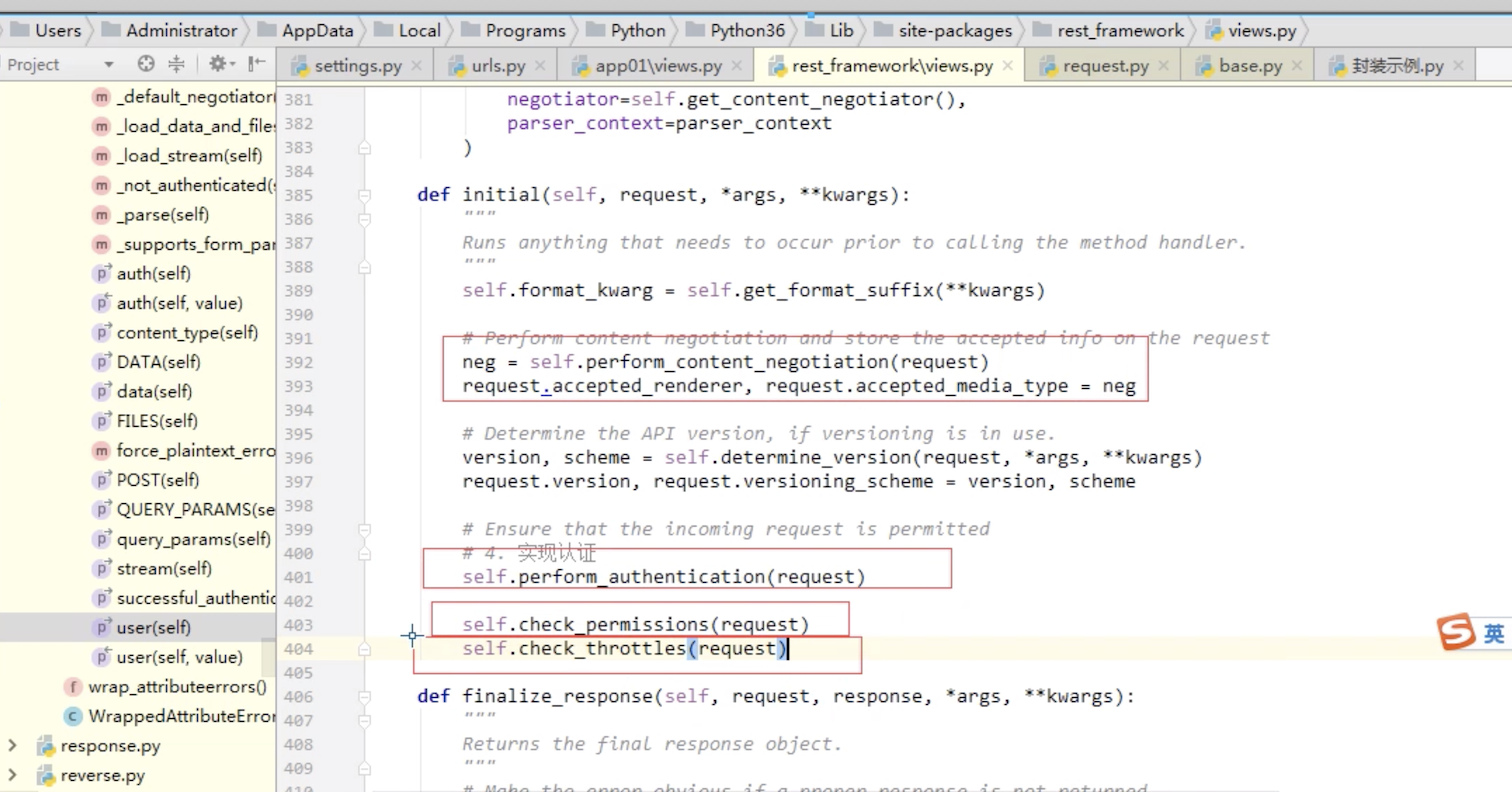Screen dimensions: 1512x792
Task: Close the rest_framework\views.py tab
Action: 1007,67
